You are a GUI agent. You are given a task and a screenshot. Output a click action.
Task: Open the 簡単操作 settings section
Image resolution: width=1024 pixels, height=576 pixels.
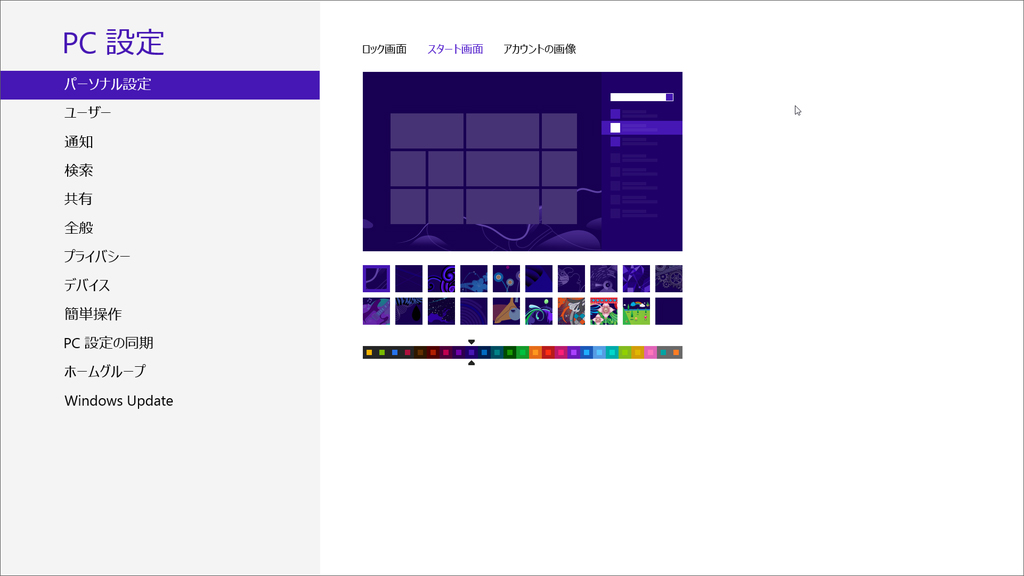click(90, 314)
